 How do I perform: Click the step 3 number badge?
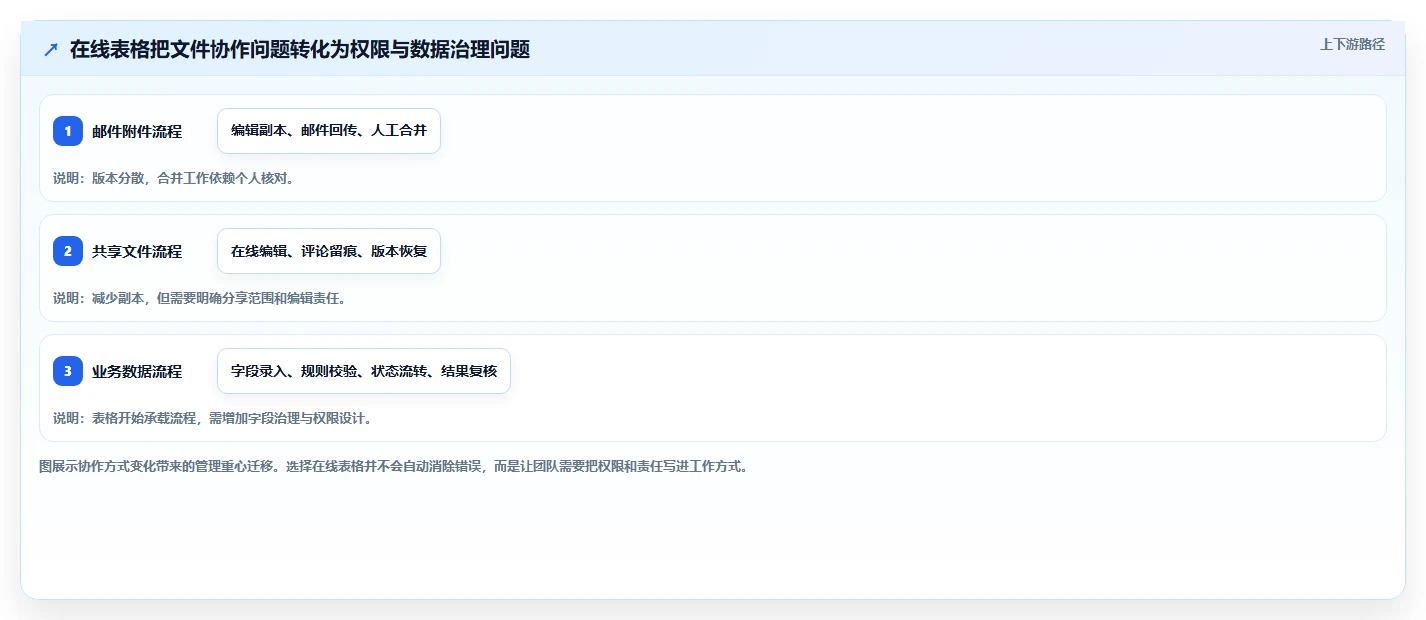click(68, 371)
